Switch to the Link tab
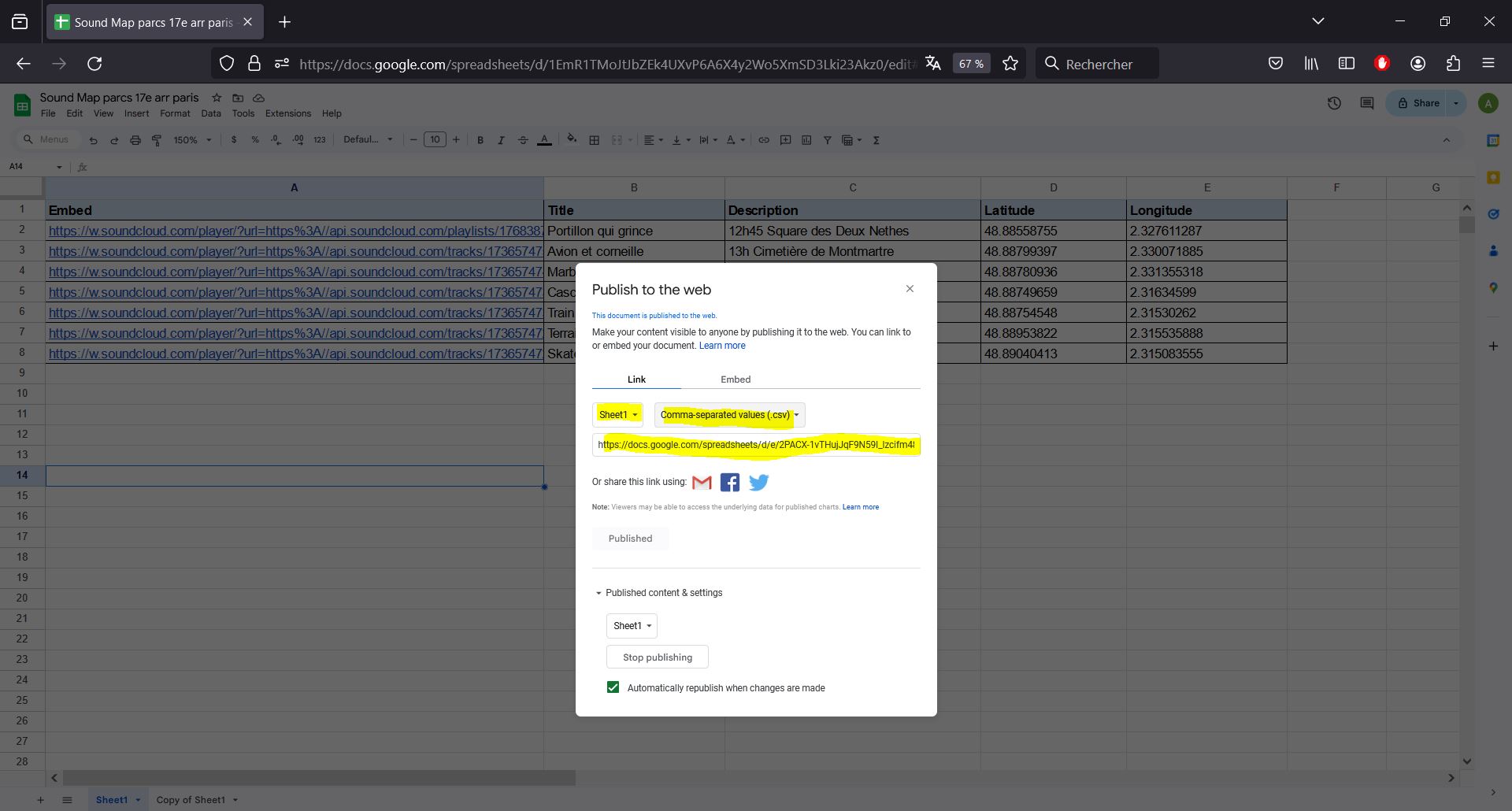Viewport: 1512px width, 811px height. pos(636,380)
